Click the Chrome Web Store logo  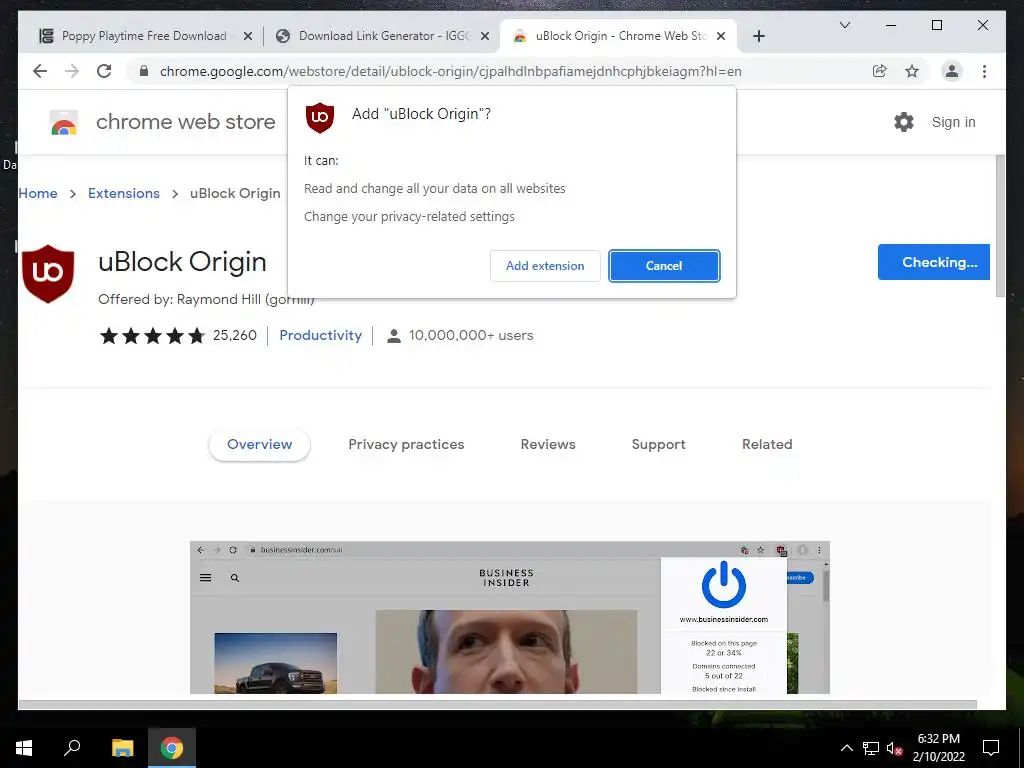pos(64,122)
